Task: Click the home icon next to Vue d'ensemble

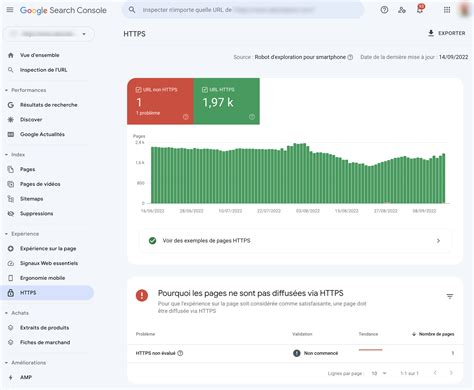Action: click(11, 55)
